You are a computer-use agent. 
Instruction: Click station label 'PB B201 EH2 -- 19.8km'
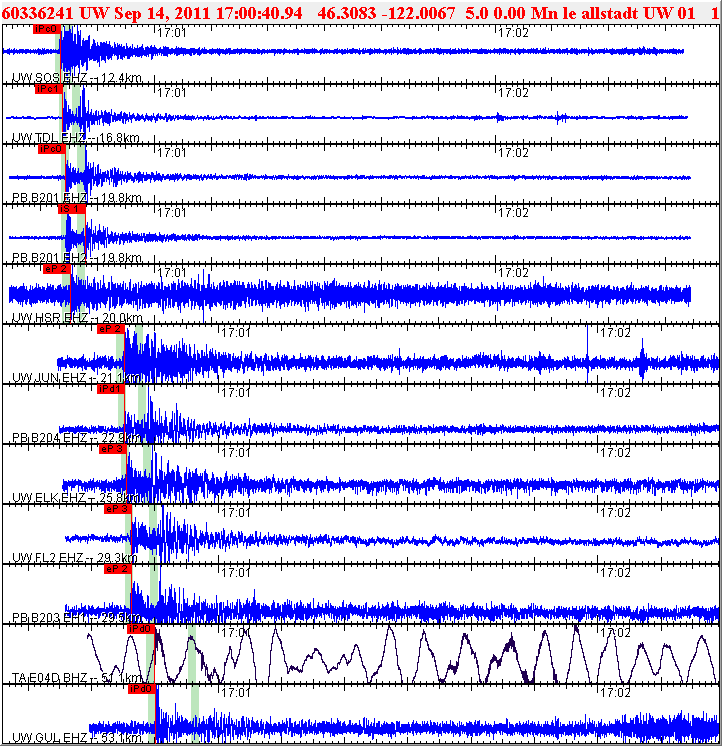(x=77, y=257)
